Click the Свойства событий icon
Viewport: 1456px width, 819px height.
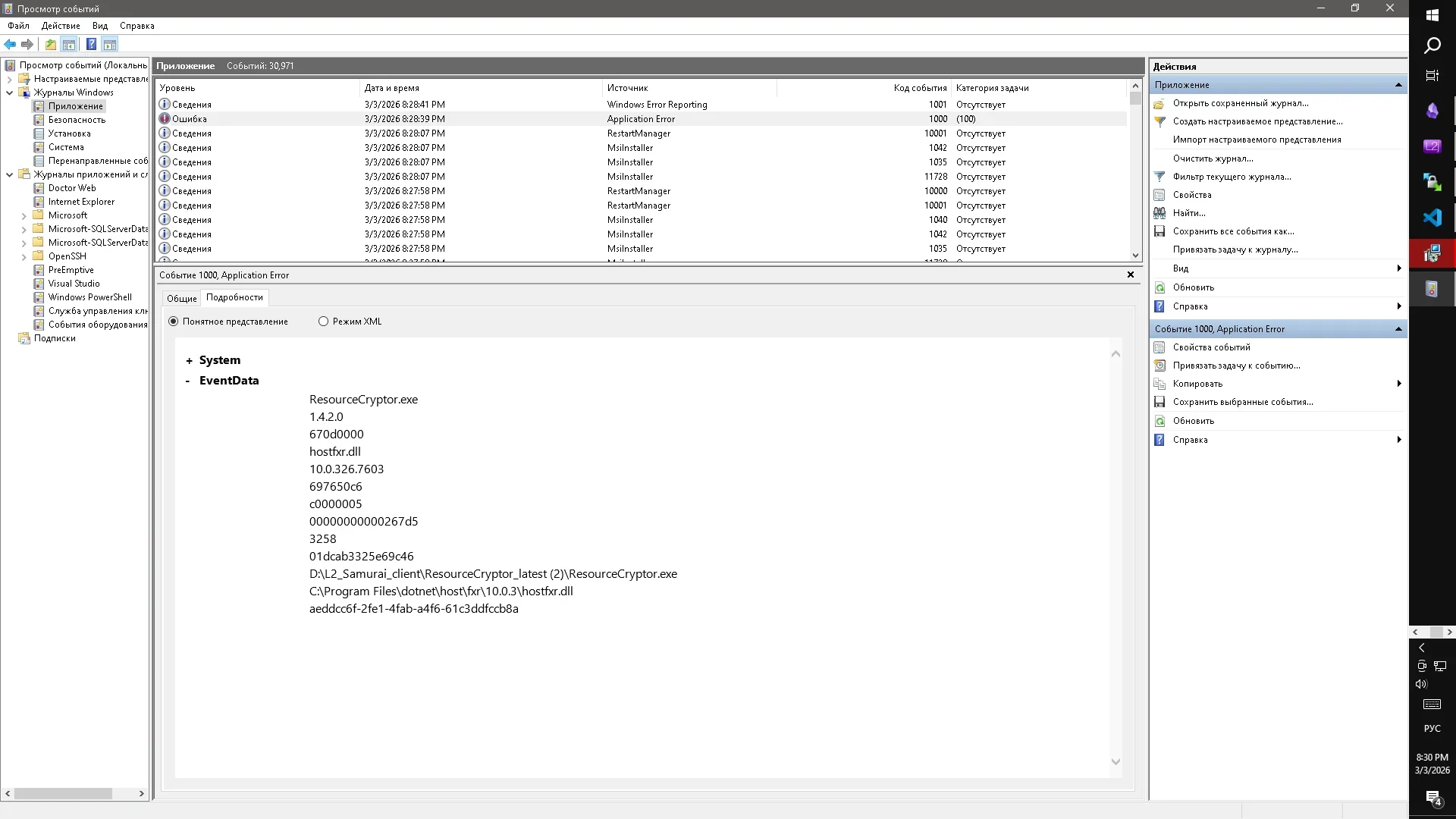(1159, 347)
